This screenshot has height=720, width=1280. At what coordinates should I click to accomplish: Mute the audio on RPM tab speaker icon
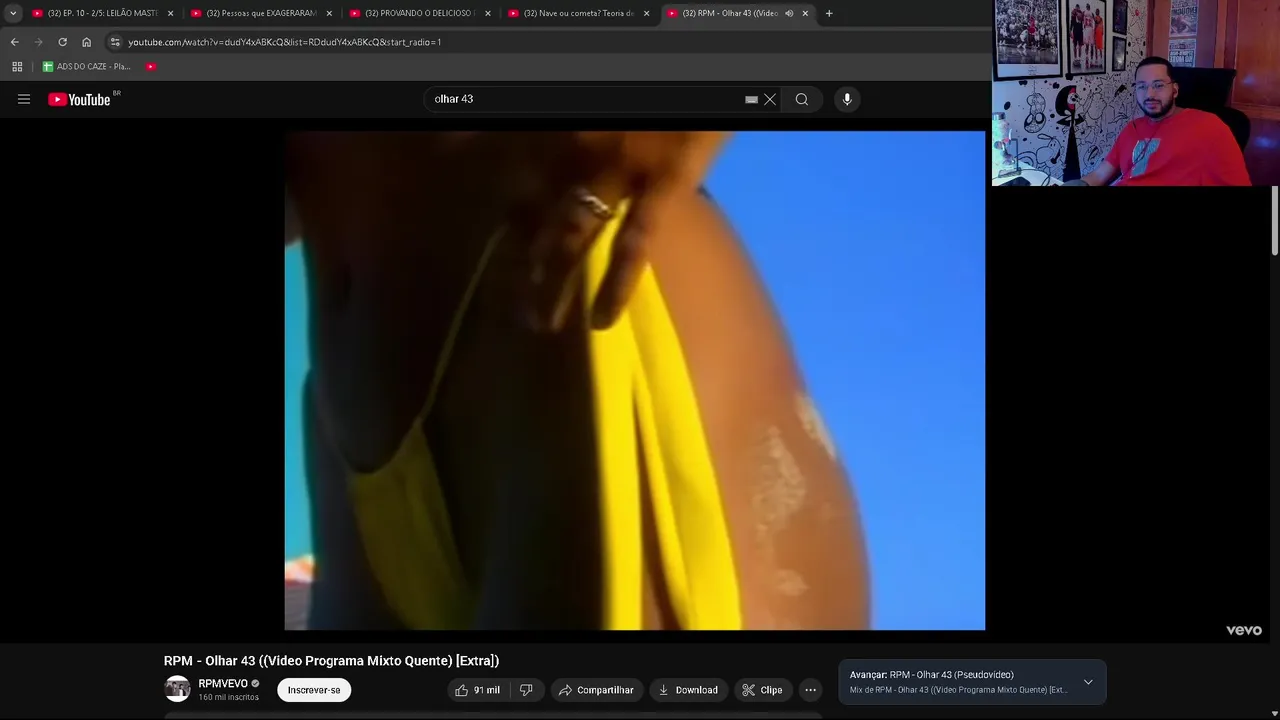(788, 13)
